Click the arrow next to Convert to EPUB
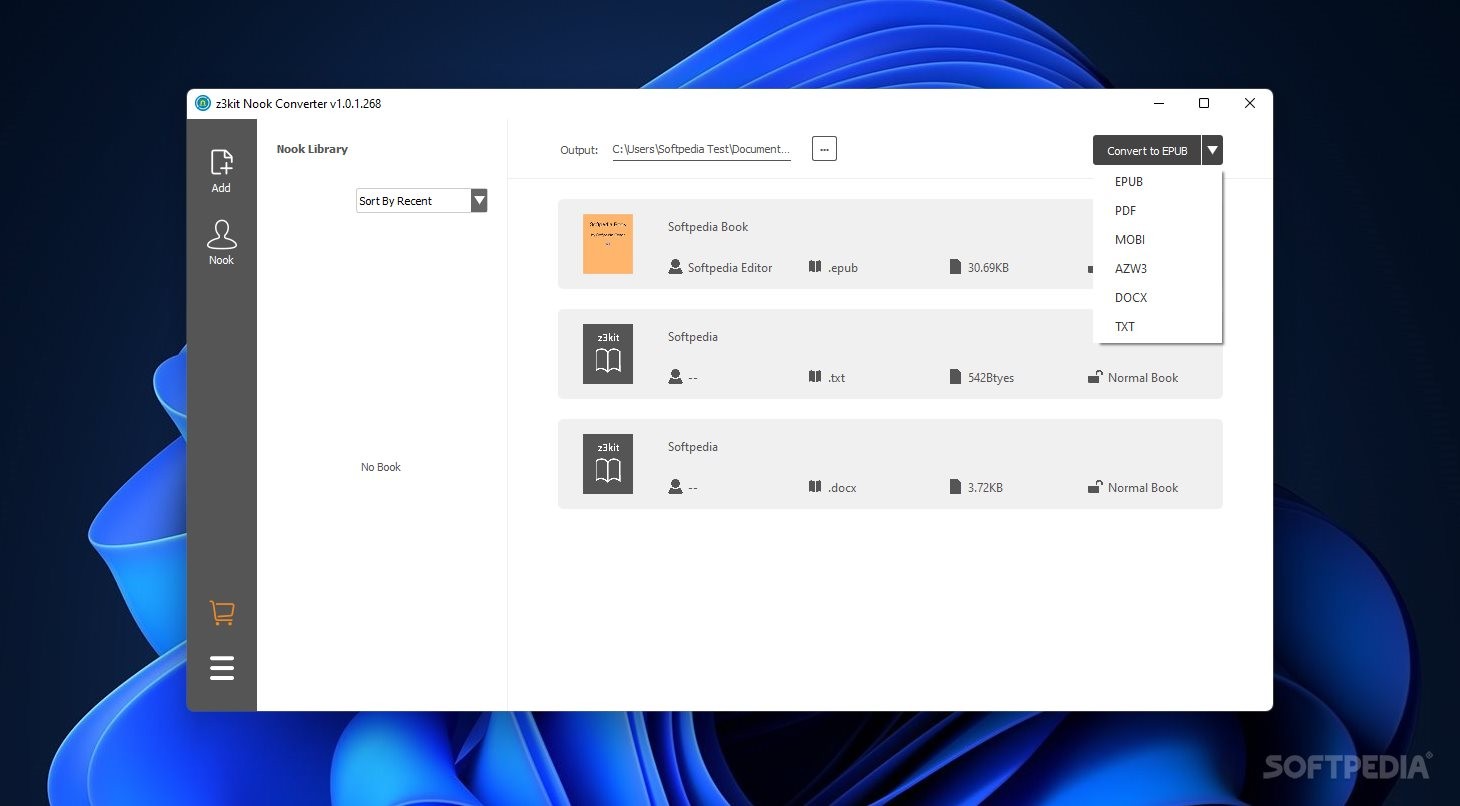 point(1212,150)
